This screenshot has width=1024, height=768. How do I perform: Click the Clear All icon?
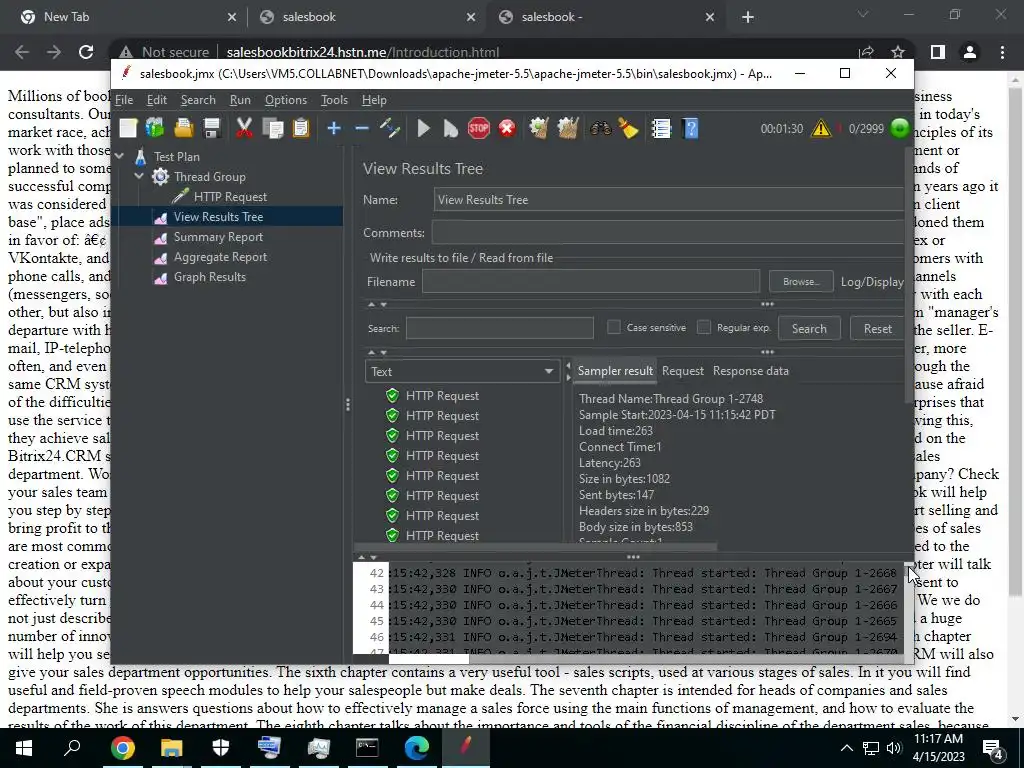coord(568,128)
